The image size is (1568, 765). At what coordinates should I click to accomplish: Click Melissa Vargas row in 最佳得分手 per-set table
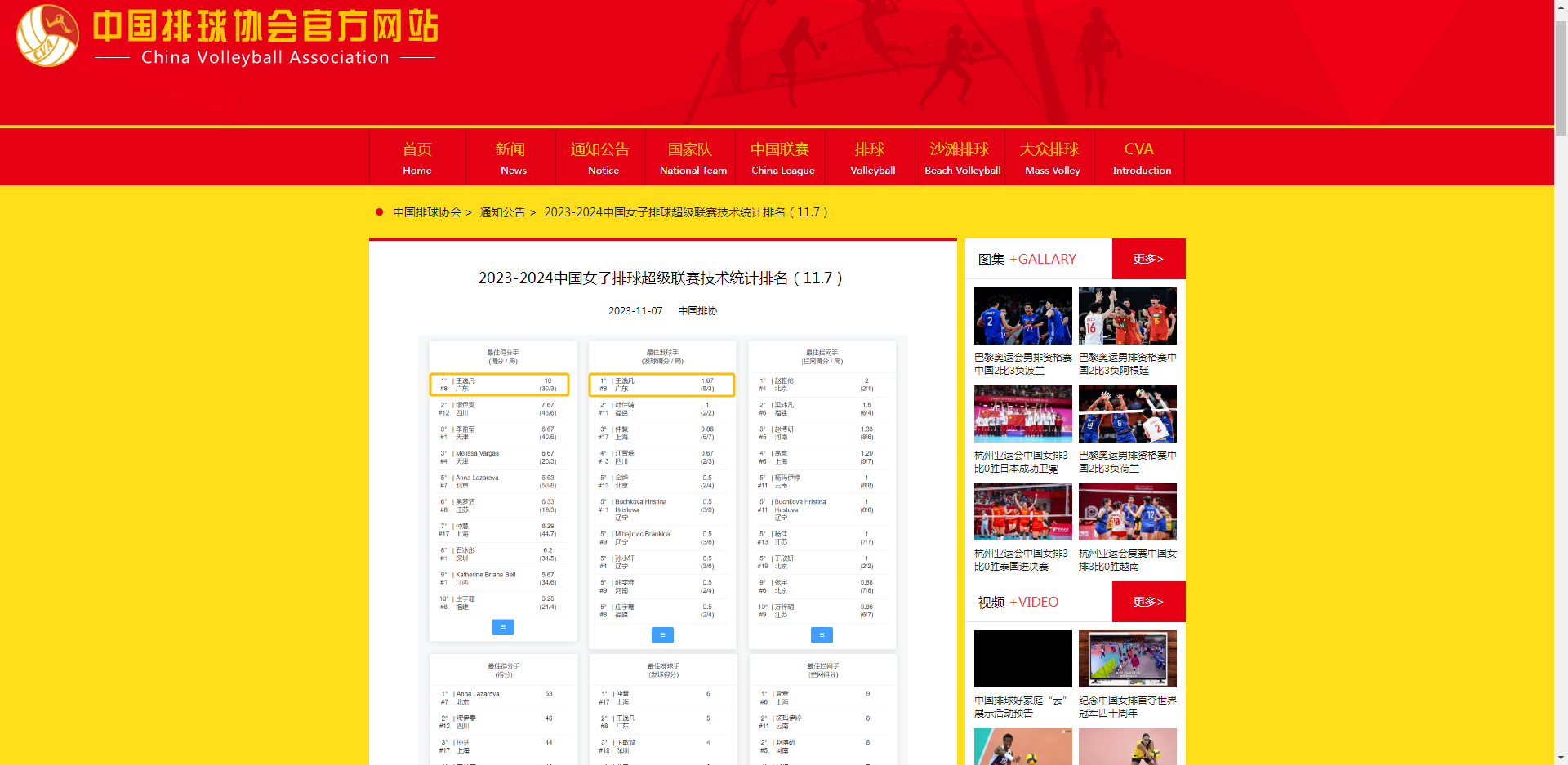[503, 457]
